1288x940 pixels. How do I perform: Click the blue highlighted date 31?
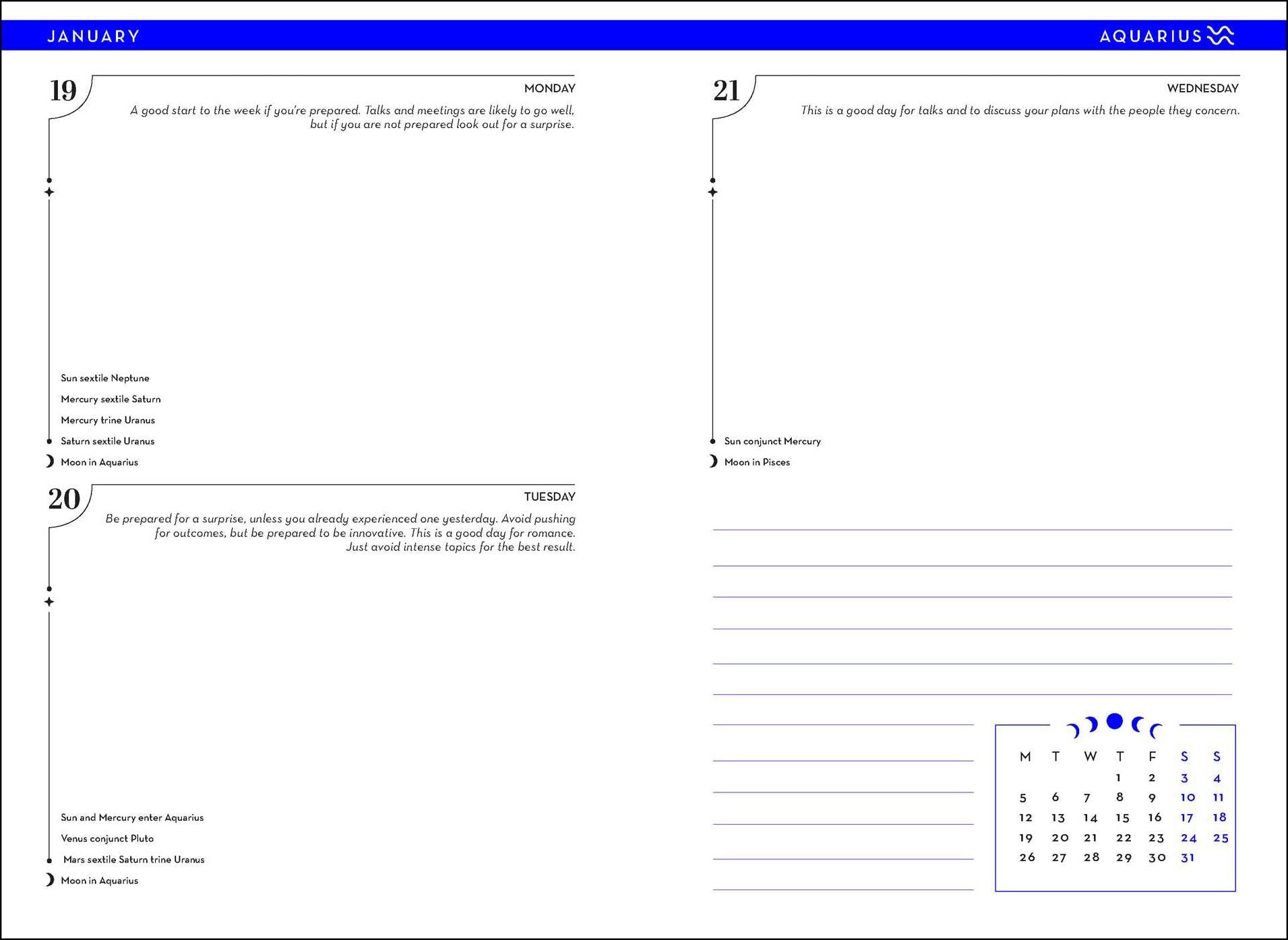1188,857
